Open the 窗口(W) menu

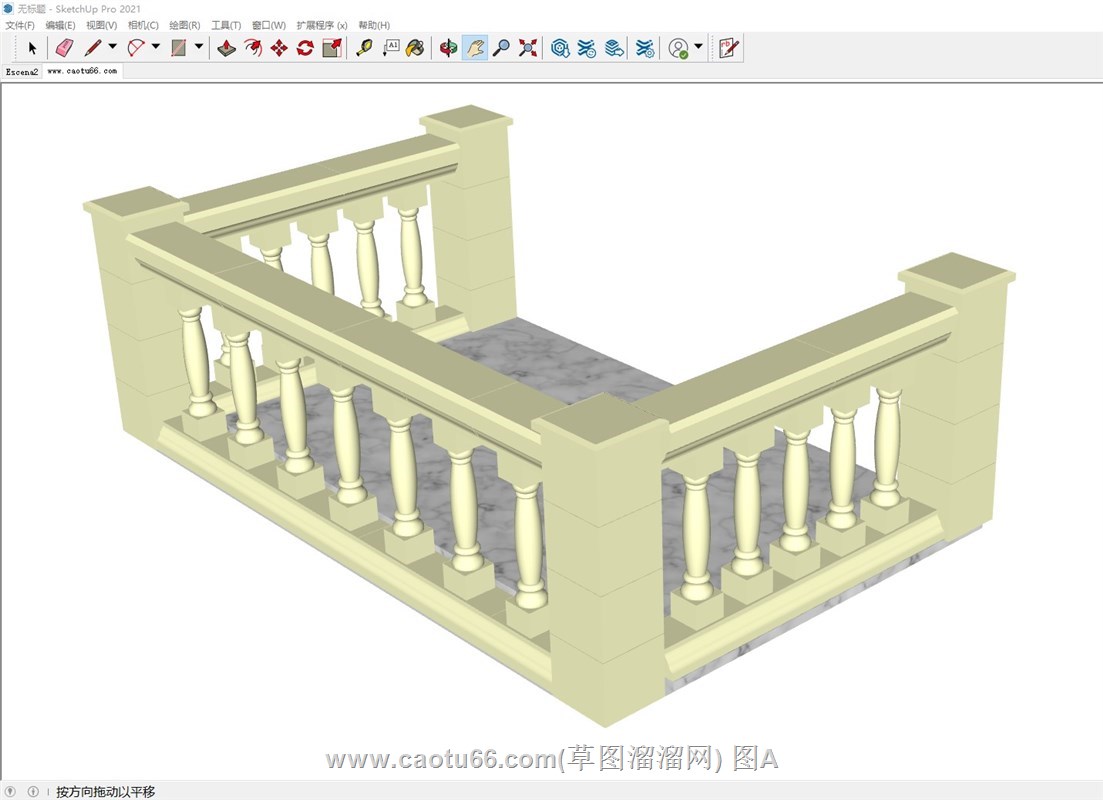coord(269,25)
